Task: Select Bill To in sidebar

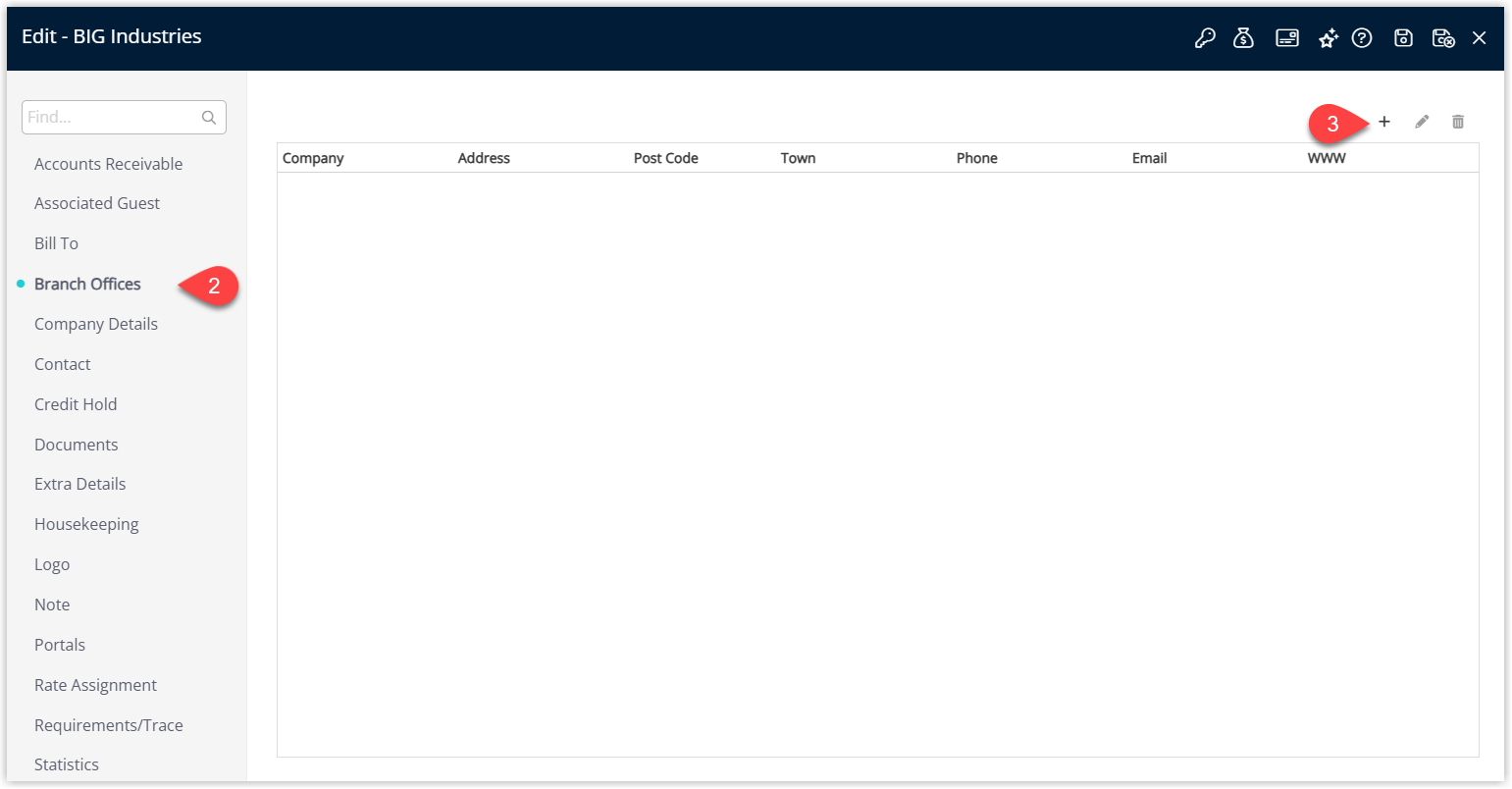Action: pyautogui.click(x=56, y=243)
